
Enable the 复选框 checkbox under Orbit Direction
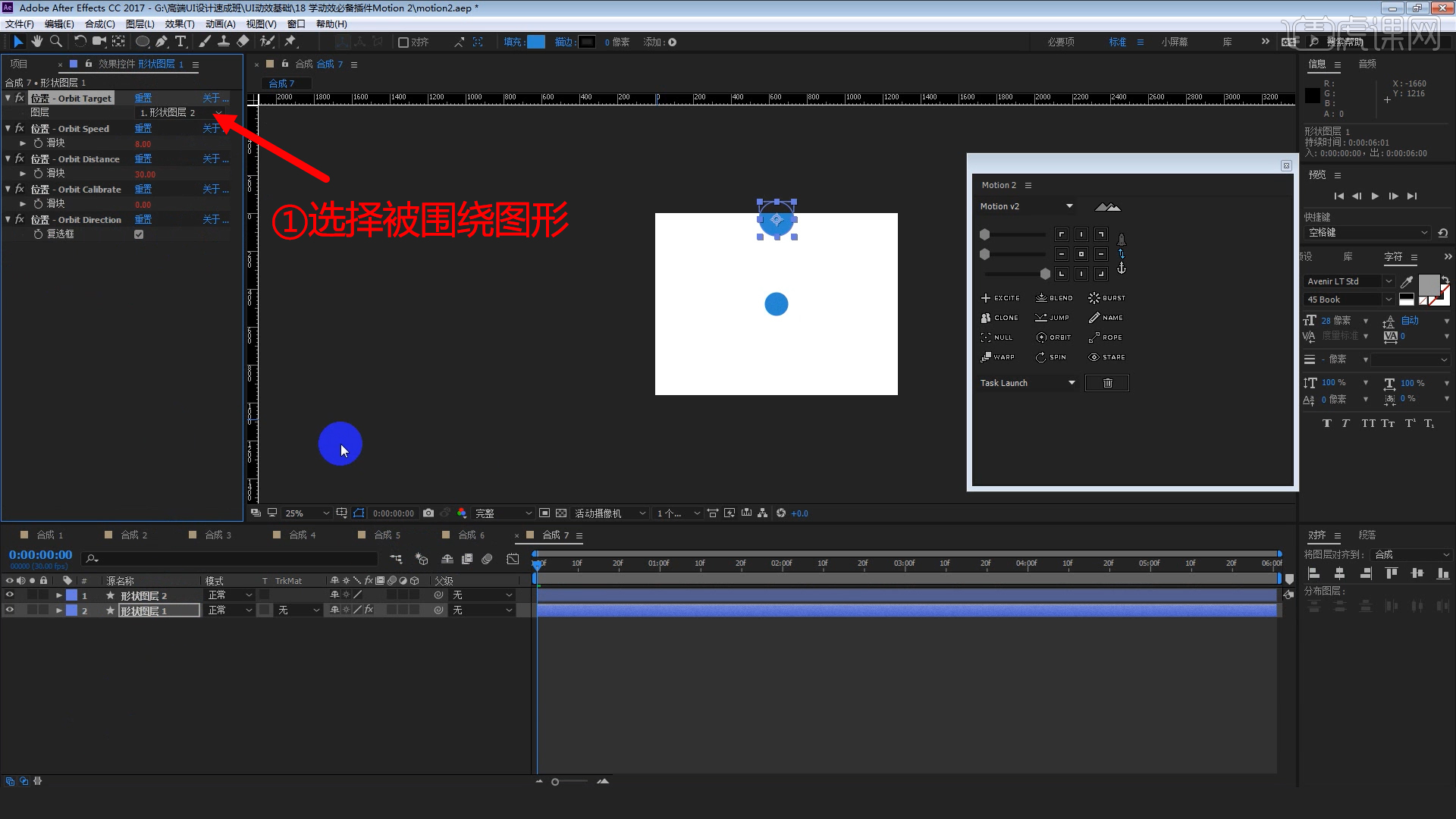138,234
